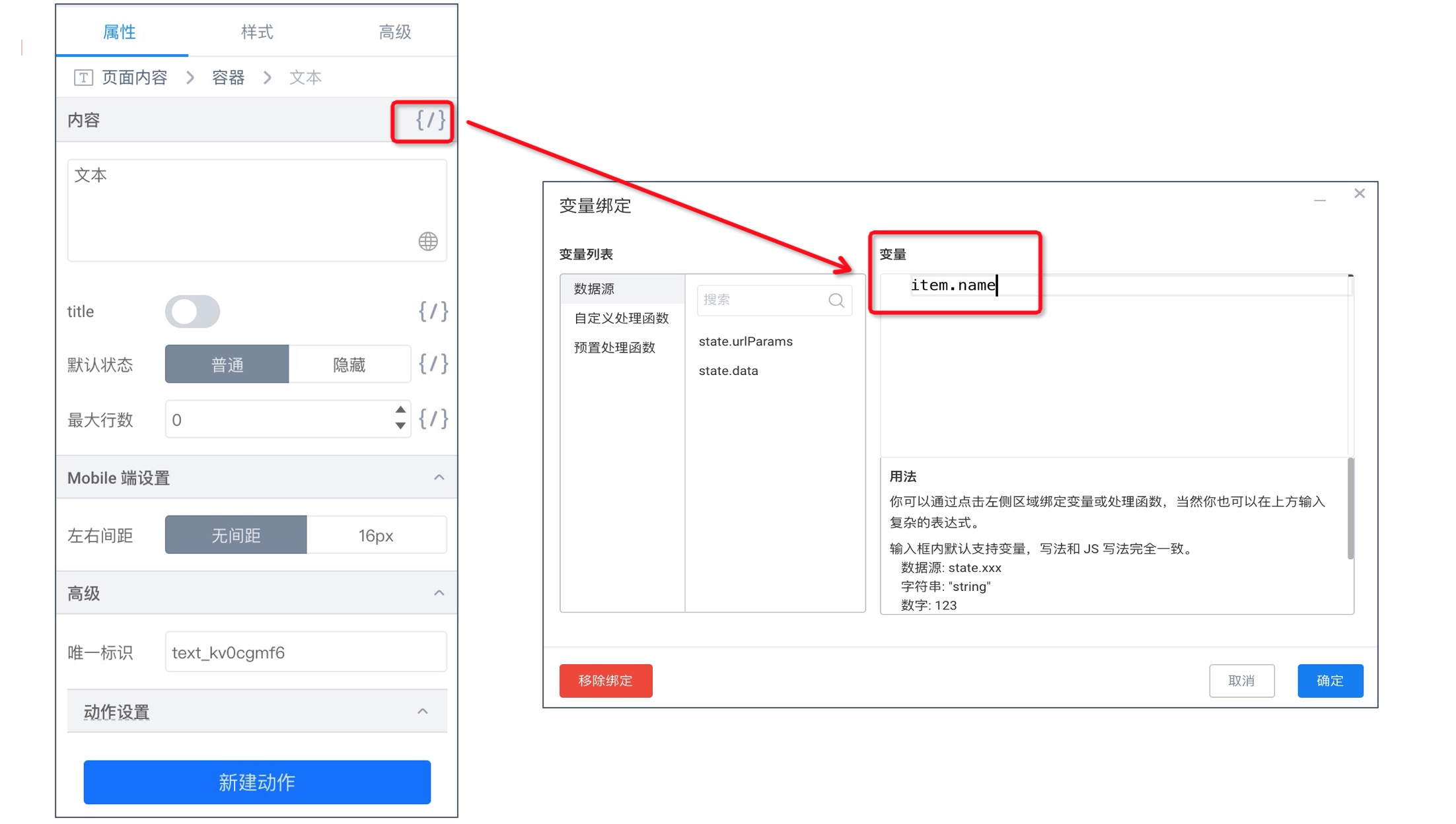
Task: Focus the 唯一标识 input field
Action: coord(306,652)
